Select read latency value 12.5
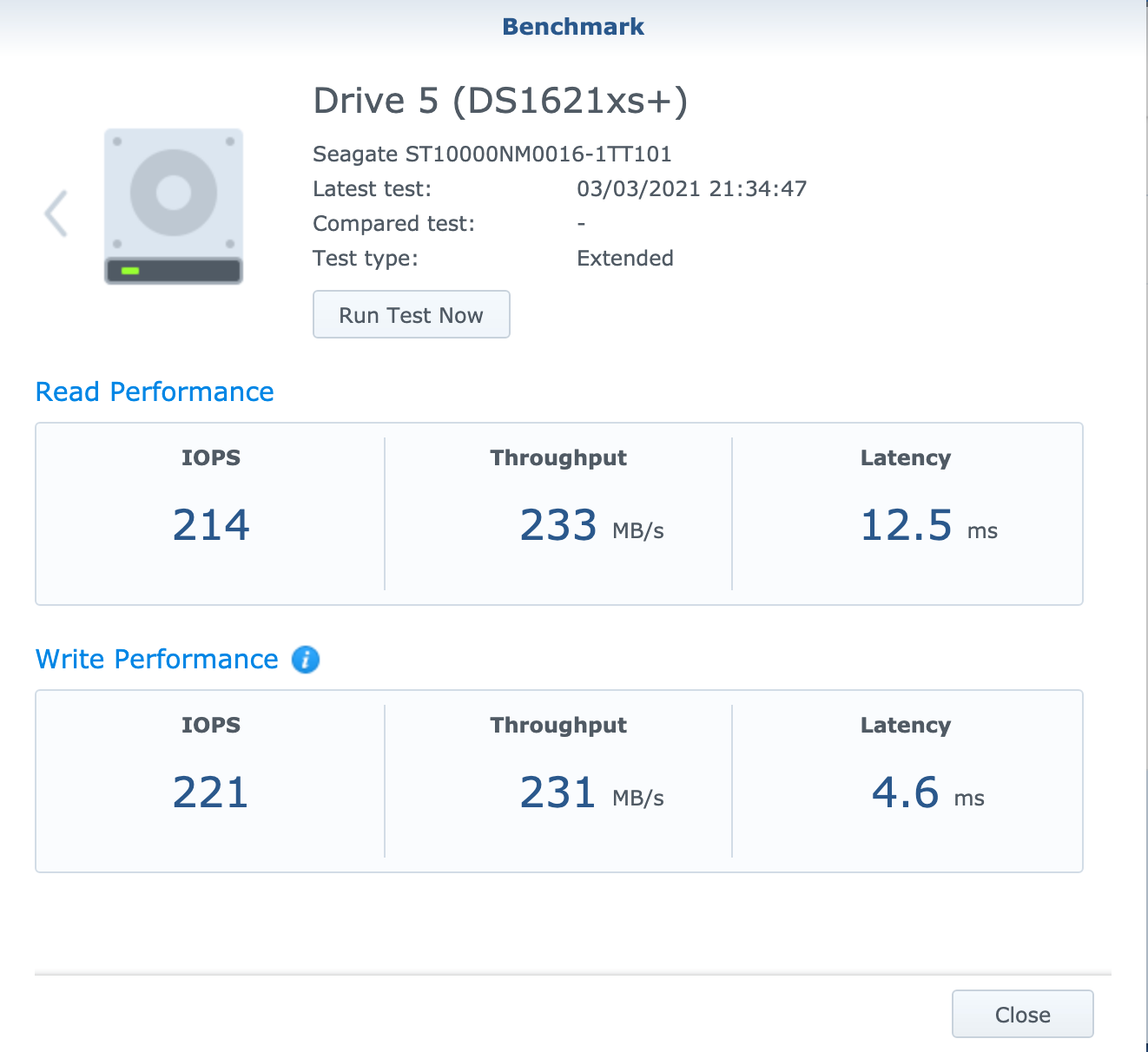Screen dimensions: 1148x1052 click(x=906, y=525)
